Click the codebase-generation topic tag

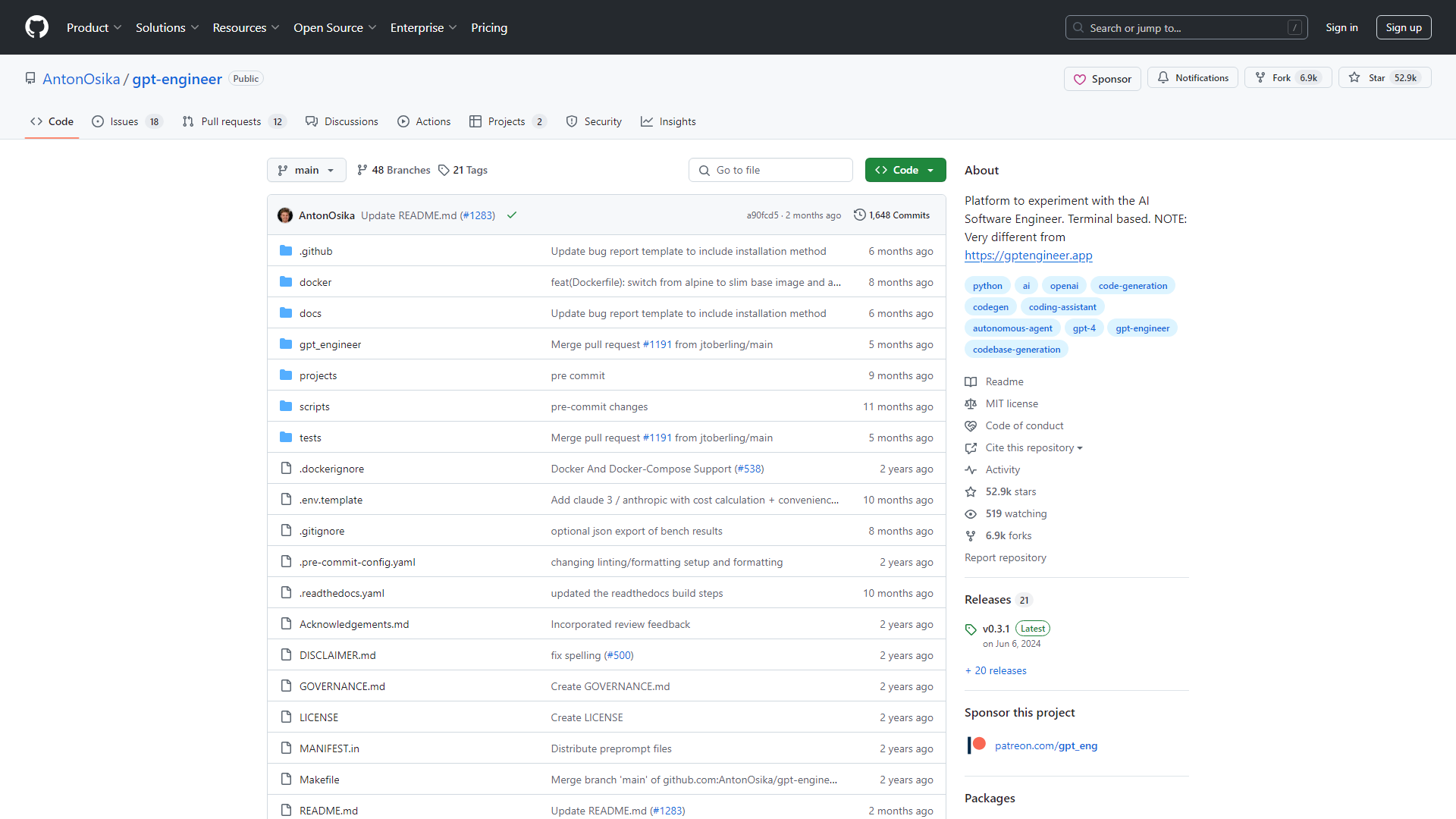1016,350
